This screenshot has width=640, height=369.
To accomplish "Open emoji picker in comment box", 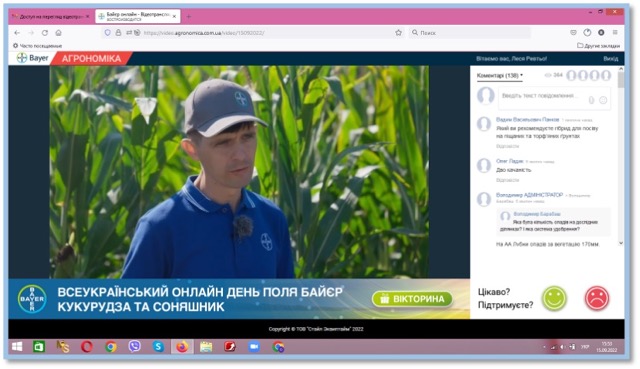I will point(603,100).
